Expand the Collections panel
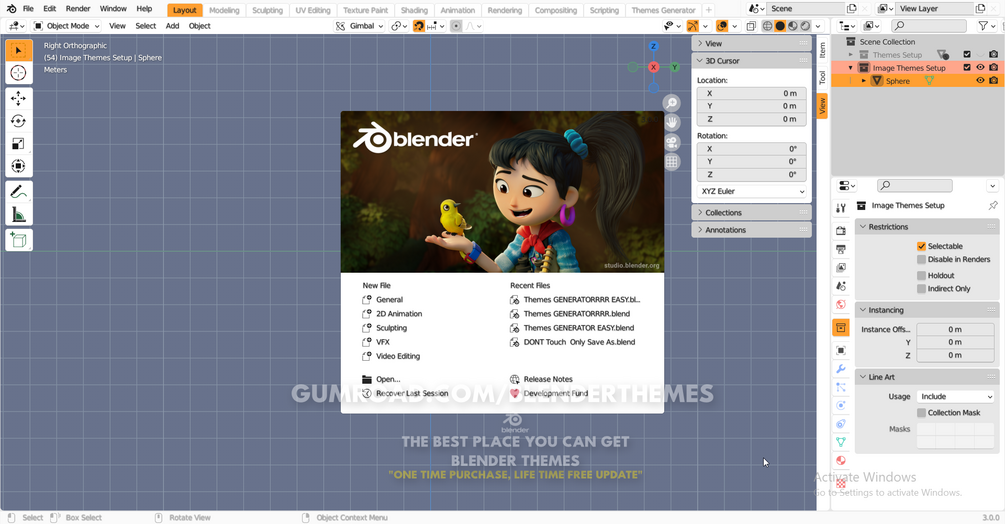The width and height of the screenshot is (1005, 524). point(751,213)
